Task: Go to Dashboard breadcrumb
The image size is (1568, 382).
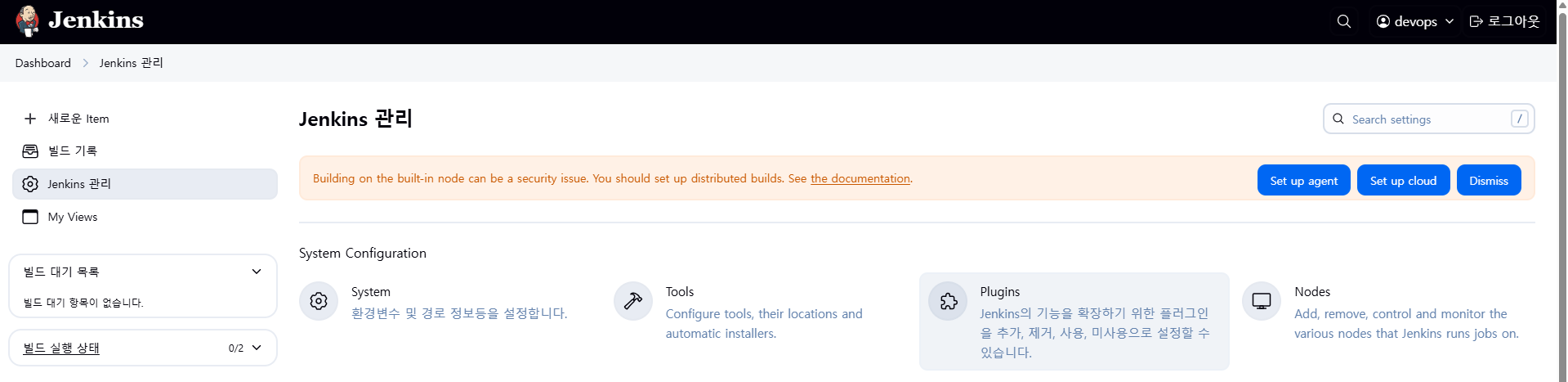Action: tap(43, 63)
